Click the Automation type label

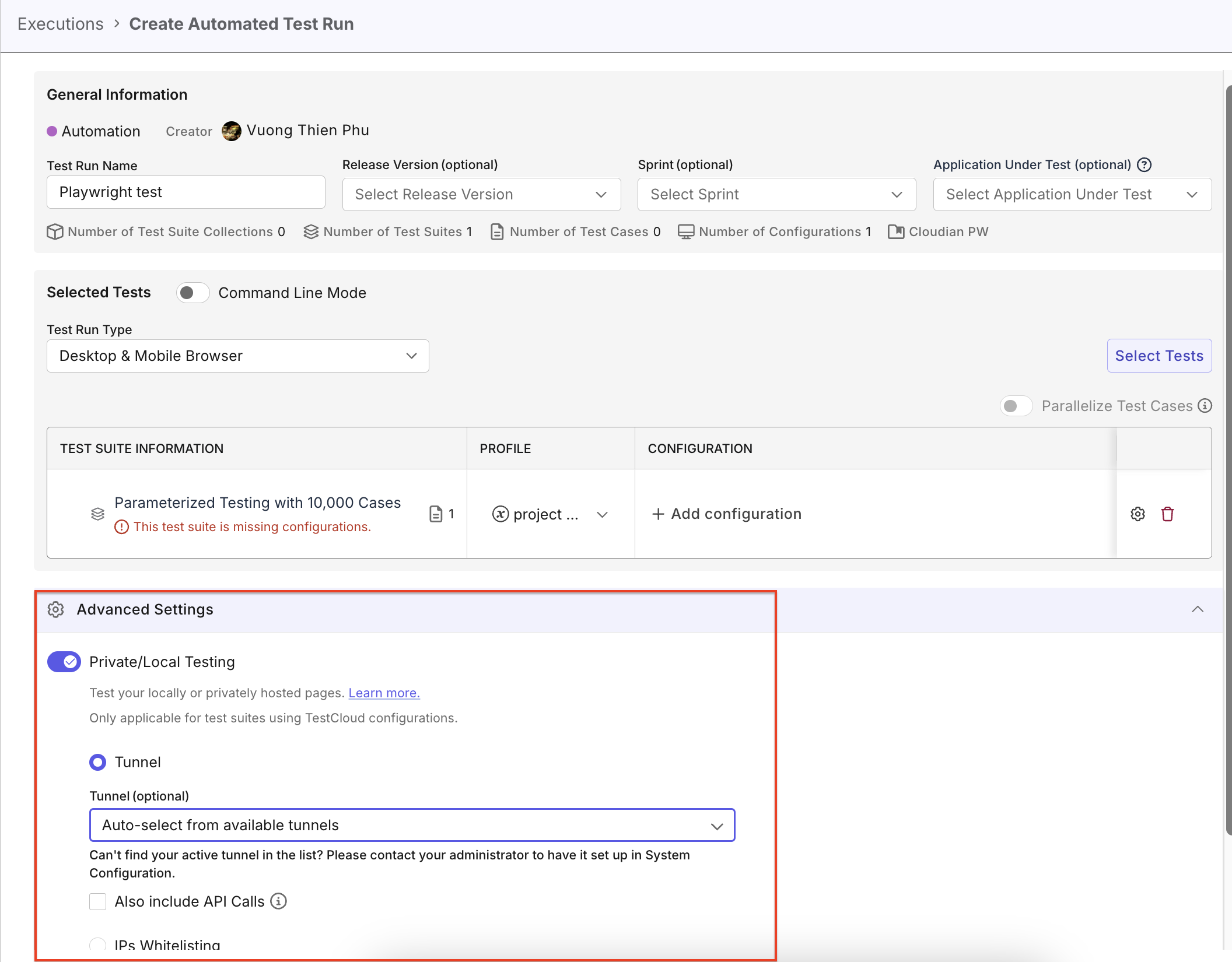101,131
